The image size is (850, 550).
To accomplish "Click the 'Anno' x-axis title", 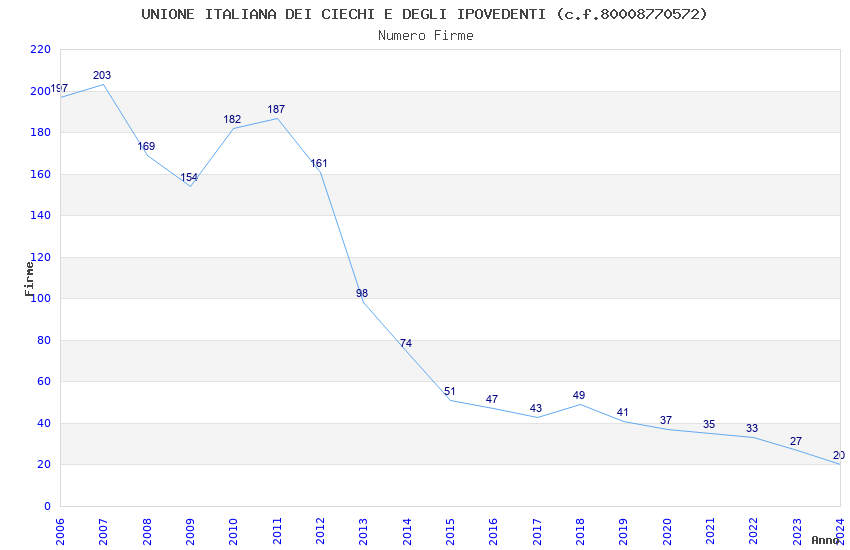I will pyautogui.click(x=825, y=540).
